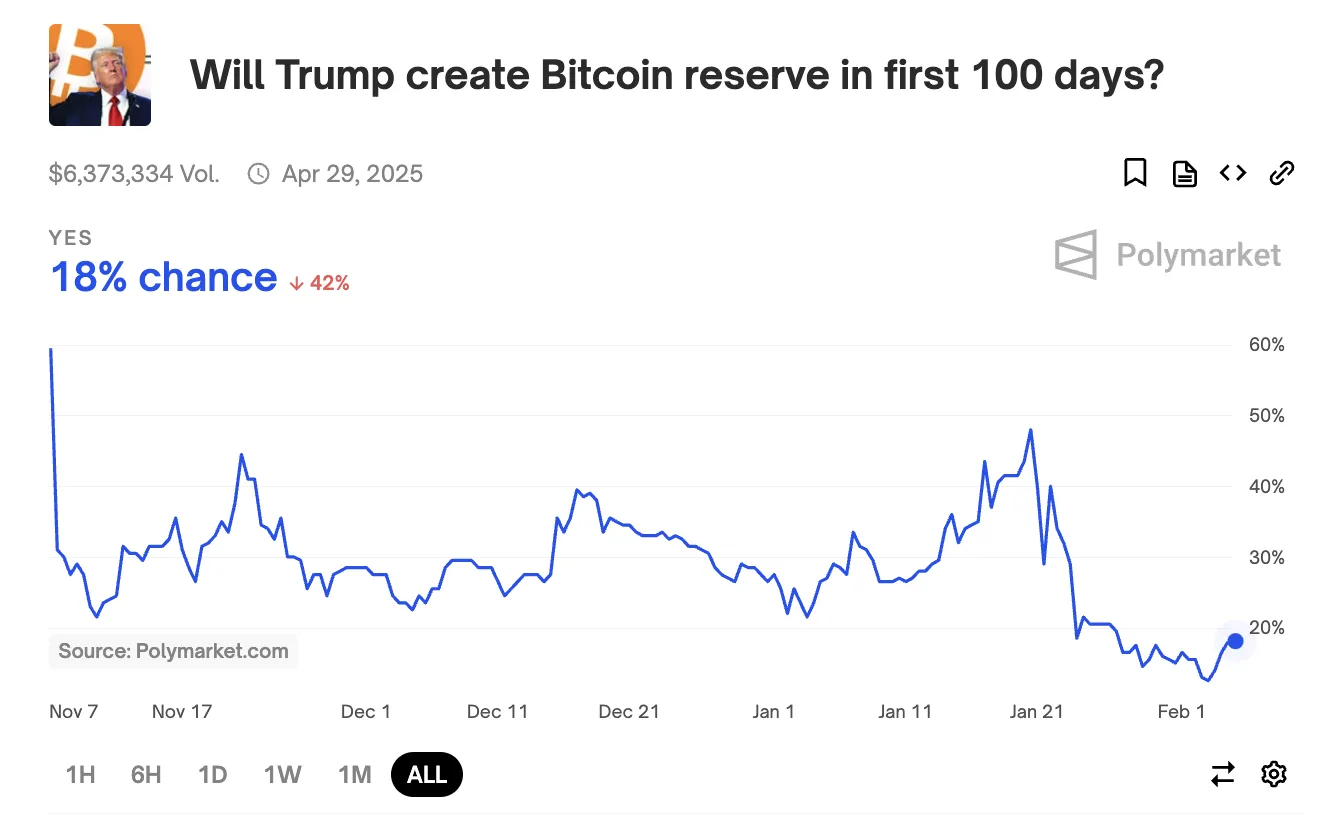
Task: Open the chart settings gear
Action: [1273, 774]
